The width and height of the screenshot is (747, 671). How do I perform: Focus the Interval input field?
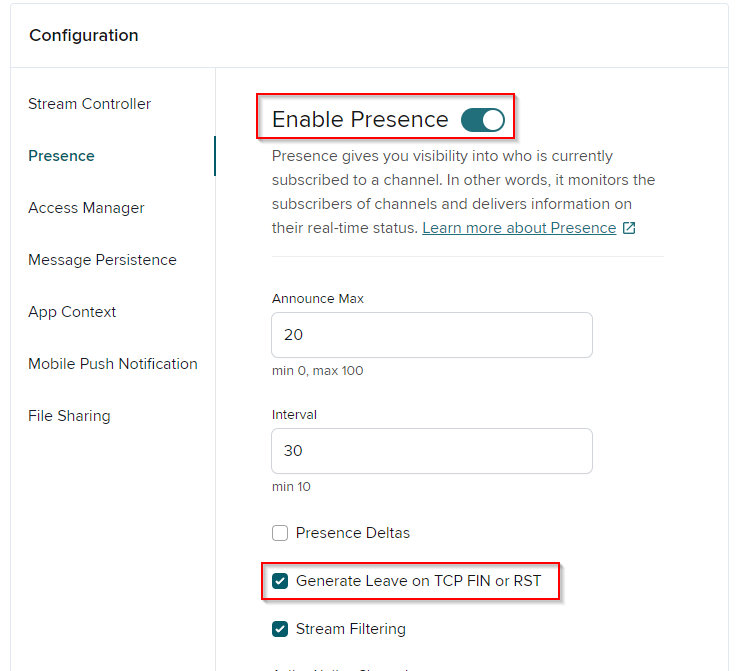431,451
